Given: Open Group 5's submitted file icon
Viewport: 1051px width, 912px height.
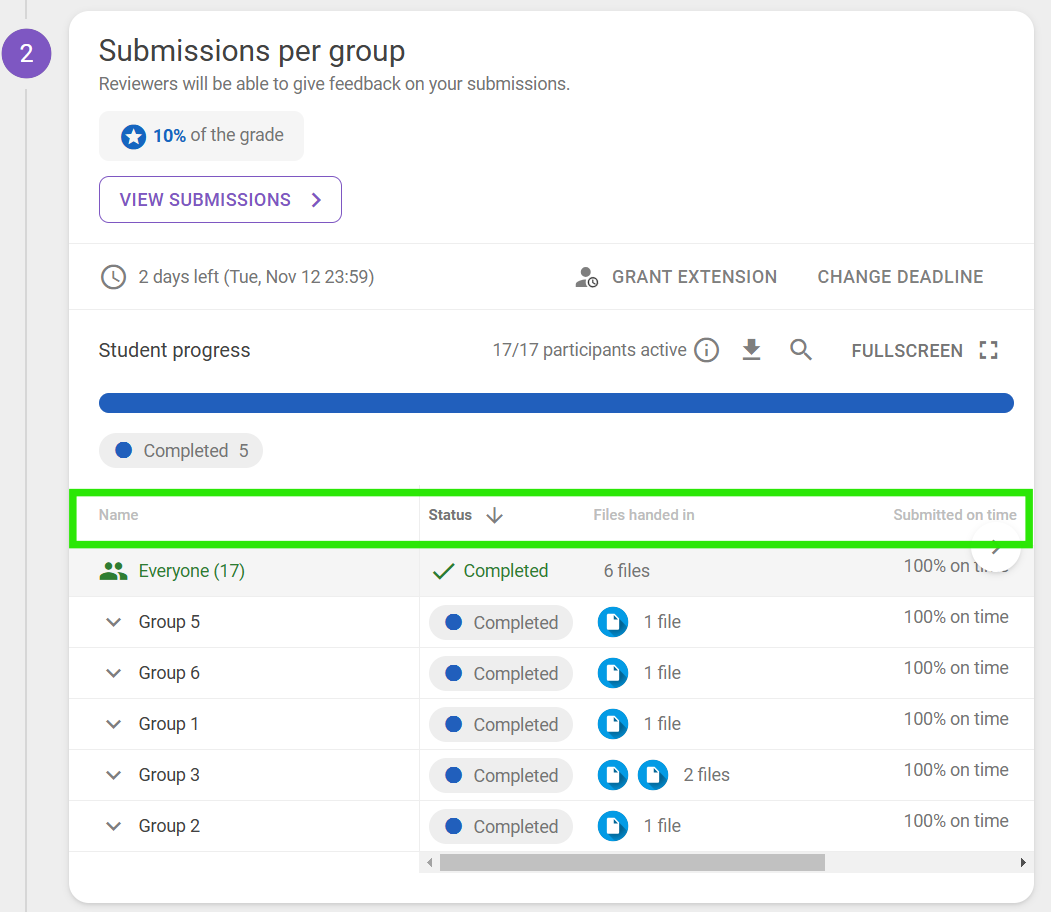Looking at the screenshot, I should (612, 622).
